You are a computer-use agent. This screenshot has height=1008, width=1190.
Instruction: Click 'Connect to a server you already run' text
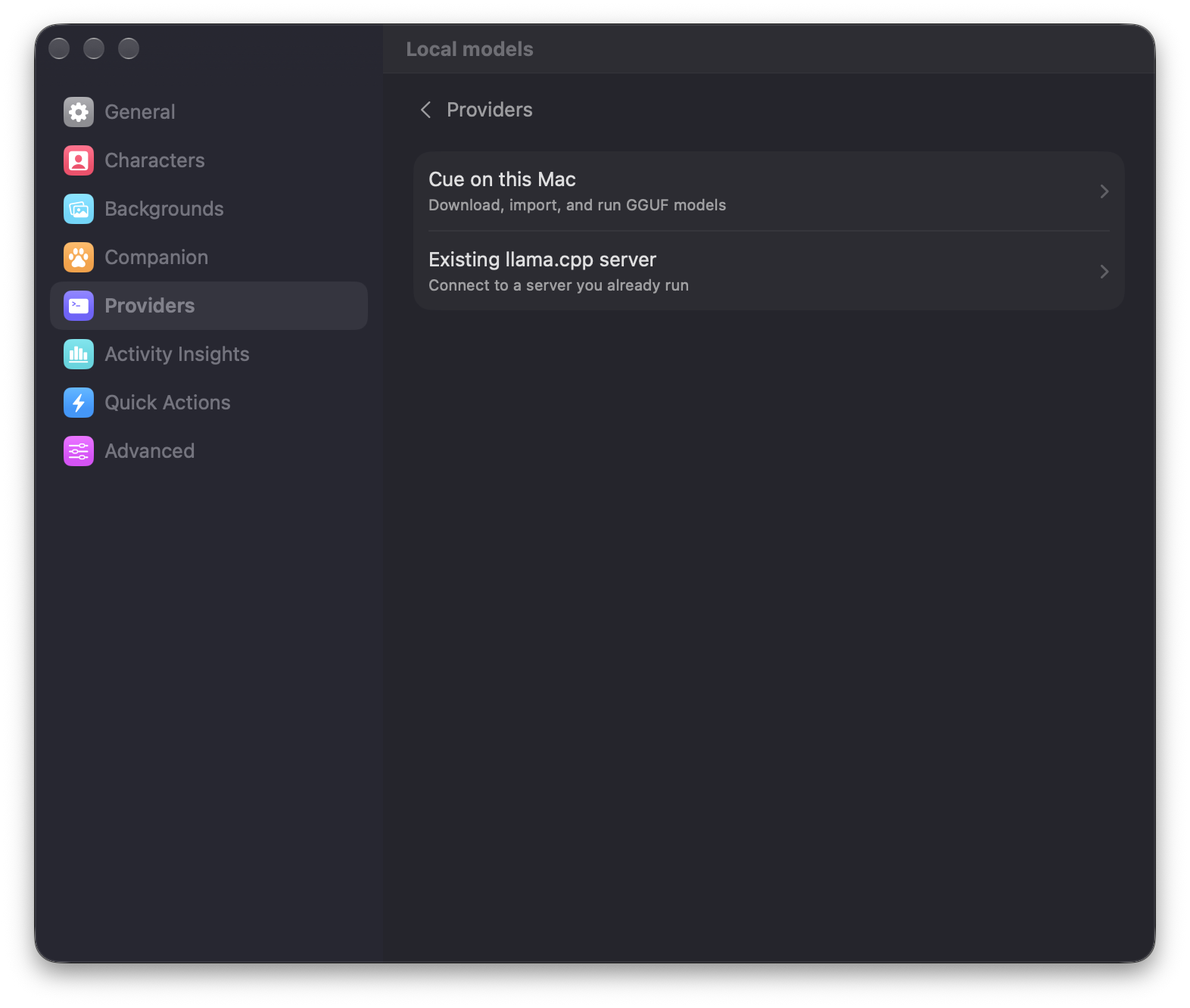tap(559, 285)
